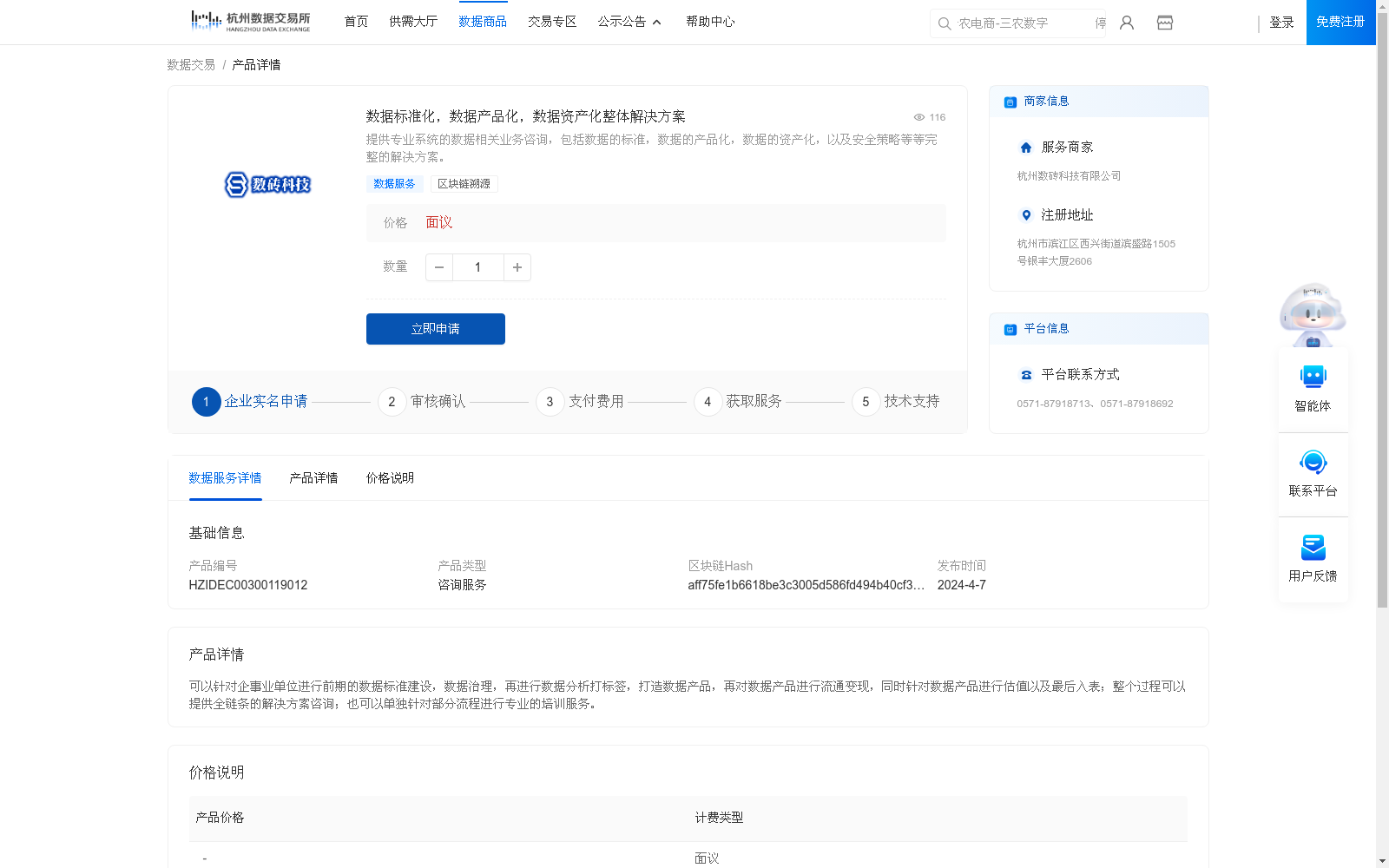Image resolution: width=1389 pixels, height=868 pixels.
Task: Decrease quantity with minus button
Action: coord(439,267)
